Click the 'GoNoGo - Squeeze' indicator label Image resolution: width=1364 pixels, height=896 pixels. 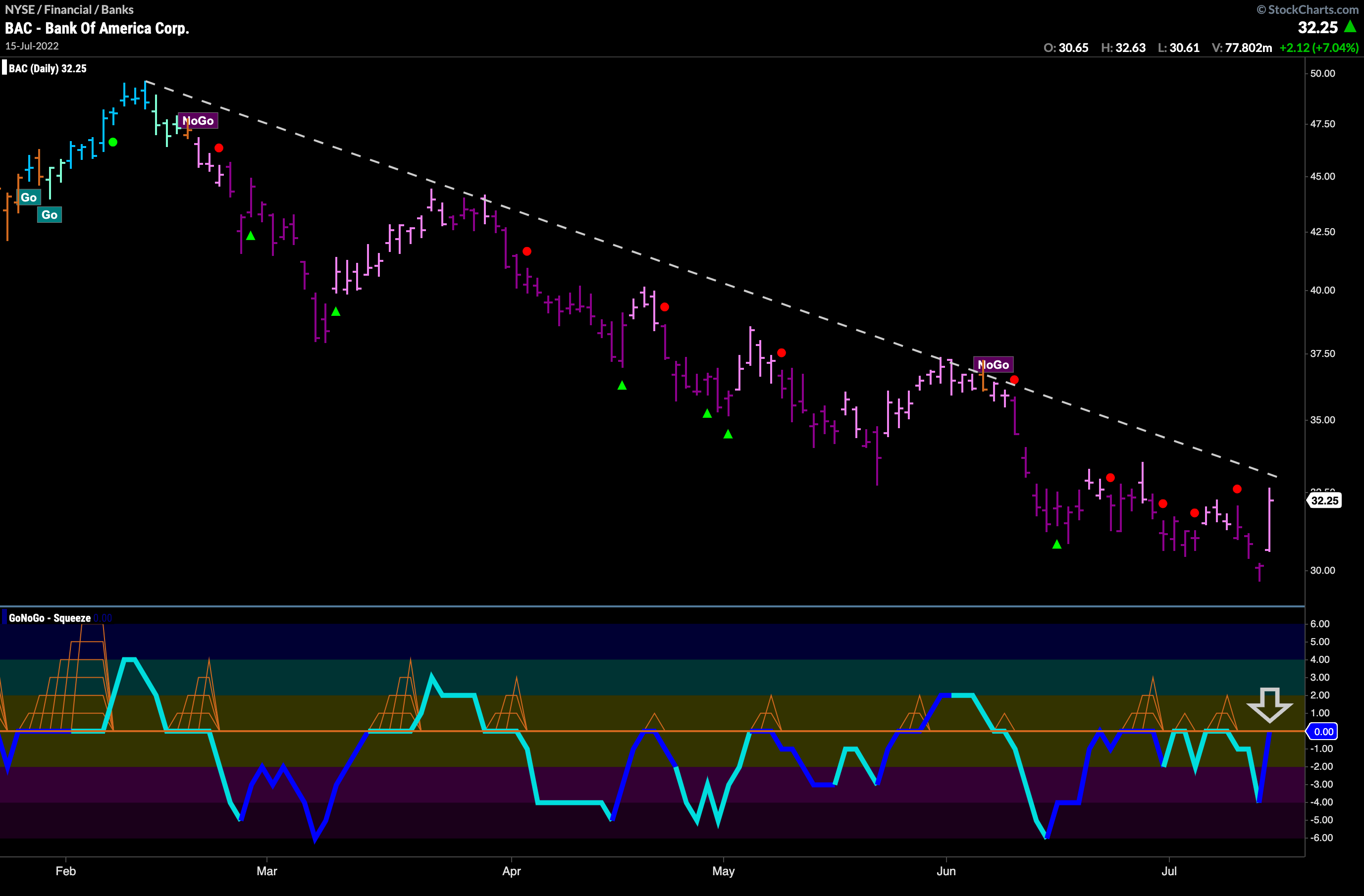tap(50, 618)
